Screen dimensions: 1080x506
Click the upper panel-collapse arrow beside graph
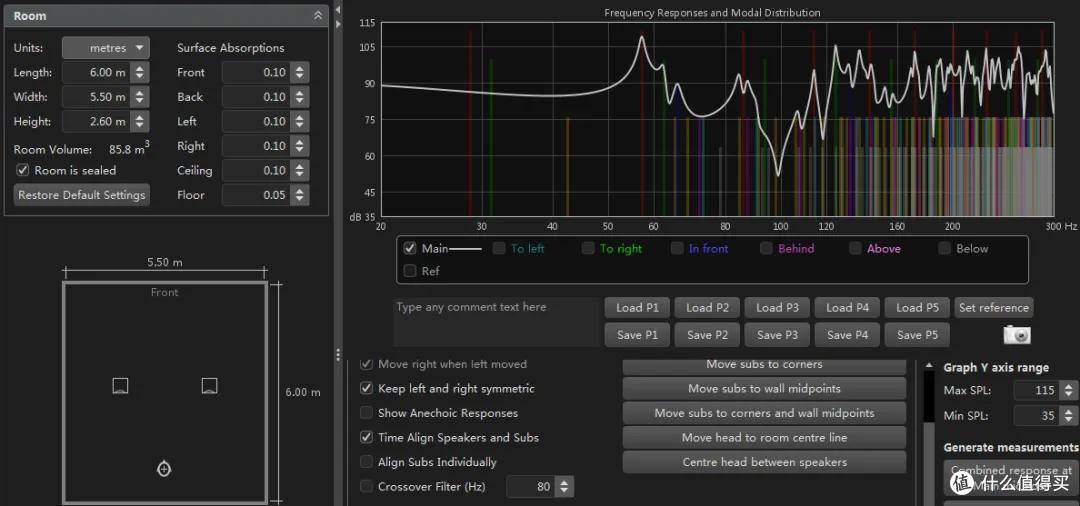pyautogui.click(x=338, y=10)
